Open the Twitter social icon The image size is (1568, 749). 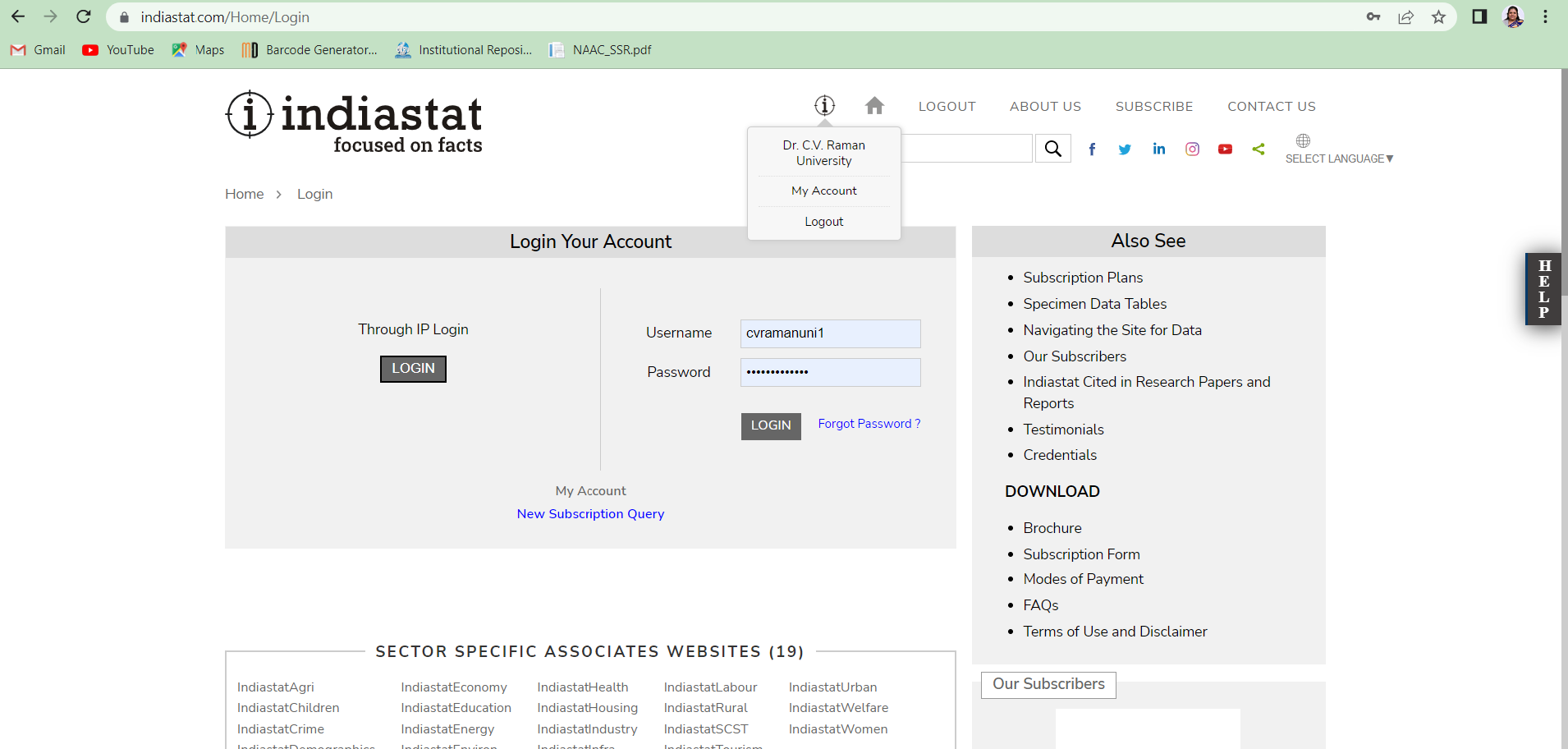point(1125,149)
